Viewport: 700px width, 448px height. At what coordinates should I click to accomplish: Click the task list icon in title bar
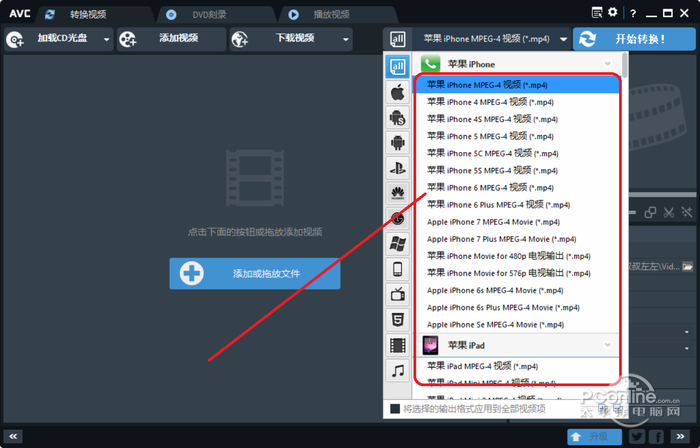597,12
